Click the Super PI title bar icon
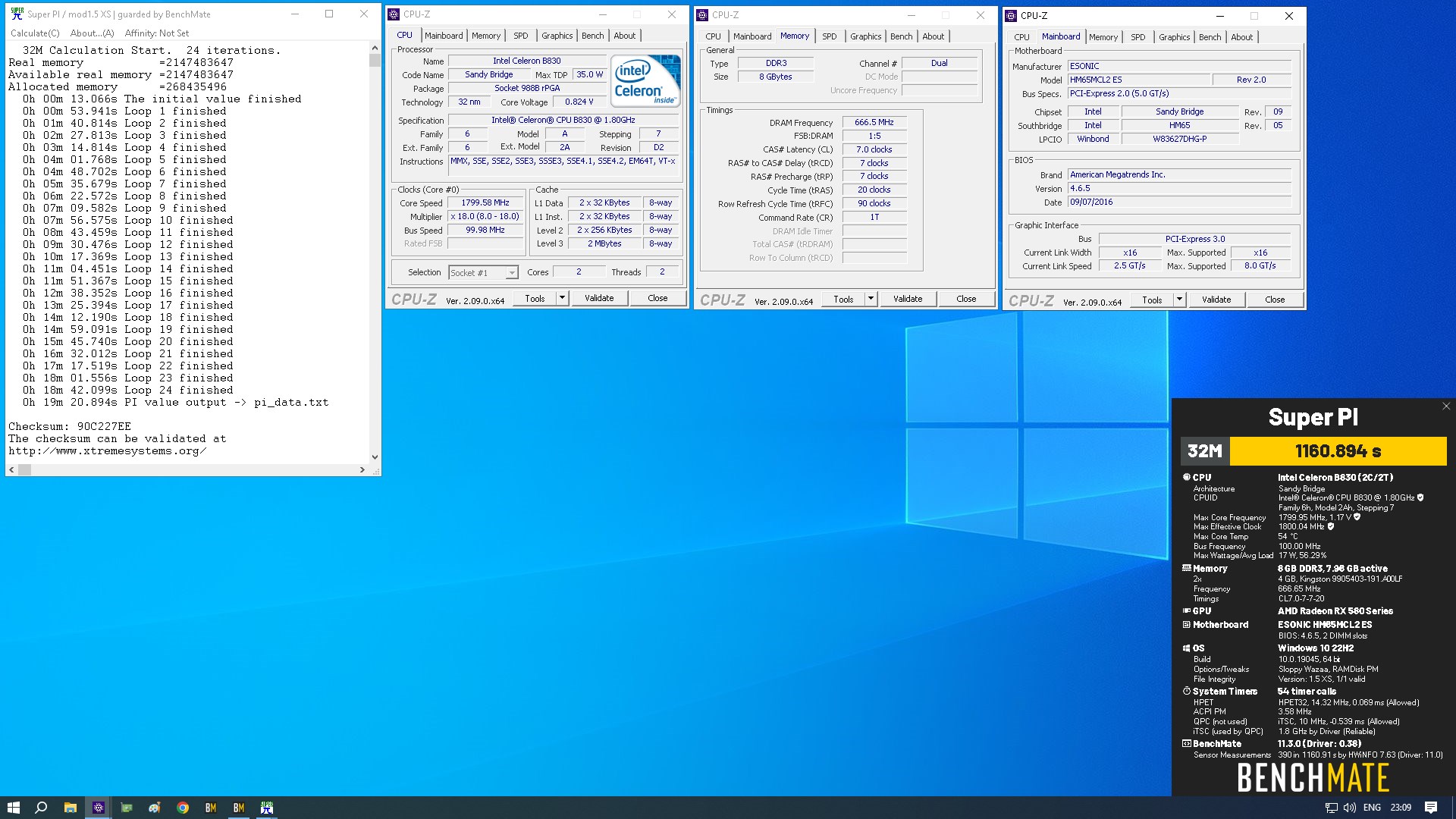 [17, 14]
